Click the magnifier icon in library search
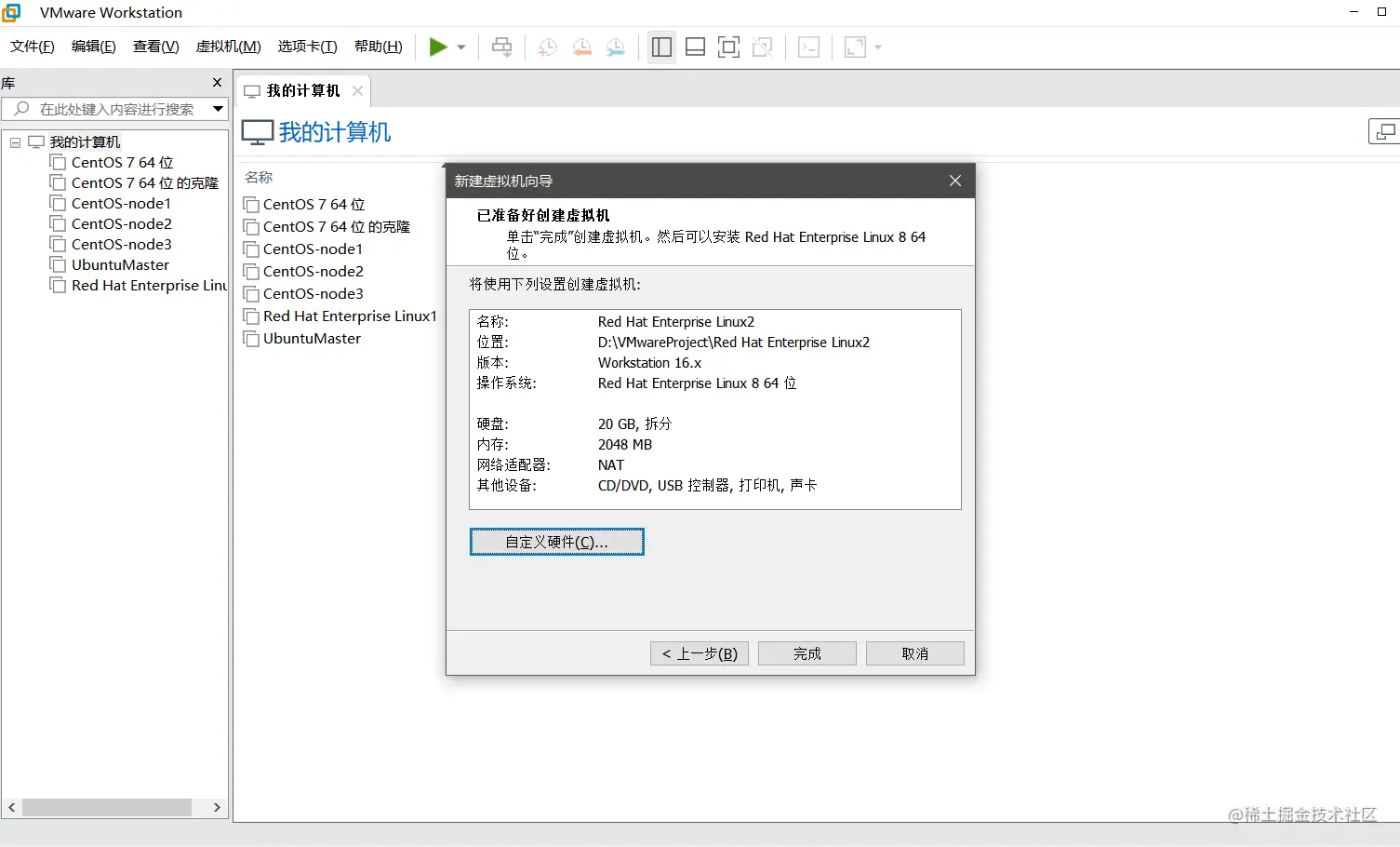 (x=21, y=109)
